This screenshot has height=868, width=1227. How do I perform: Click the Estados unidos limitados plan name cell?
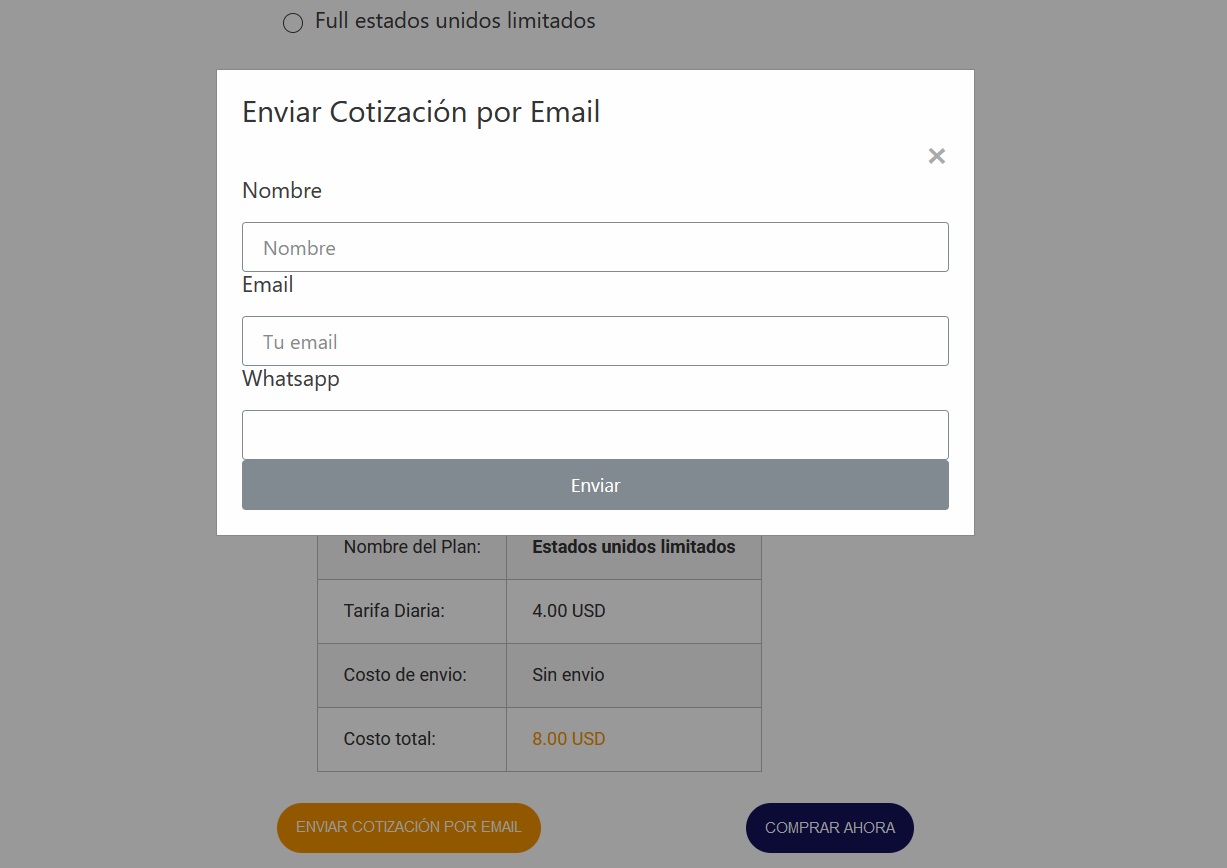[x=634, y=547]
